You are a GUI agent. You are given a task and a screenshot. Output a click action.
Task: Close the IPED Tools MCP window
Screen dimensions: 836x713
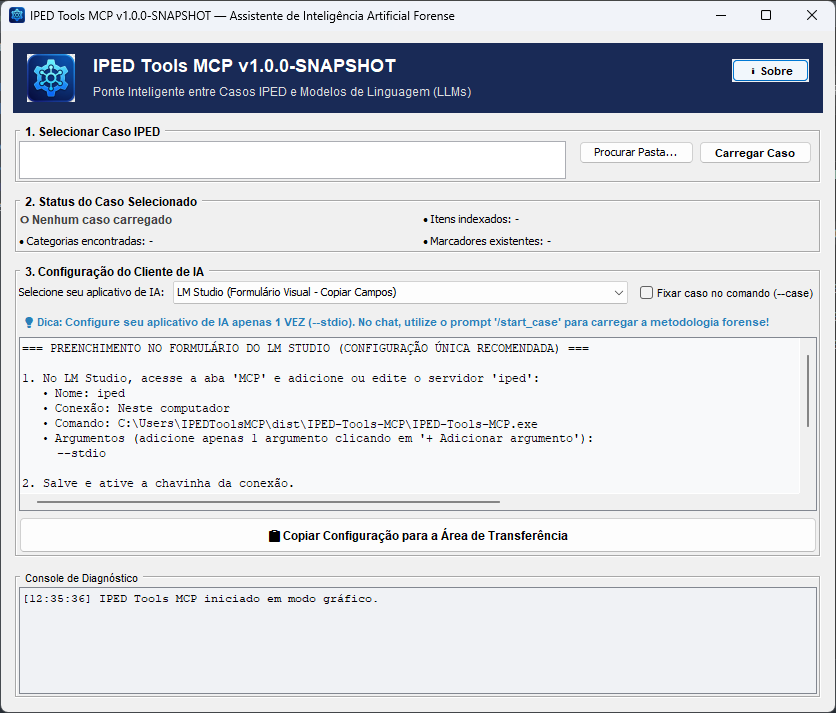[x=811, y=15]
